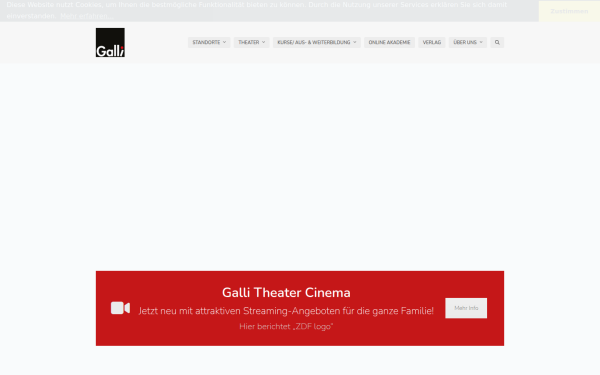Expand the Über uns menu
600x375 pixels.
tap(468, 42)
